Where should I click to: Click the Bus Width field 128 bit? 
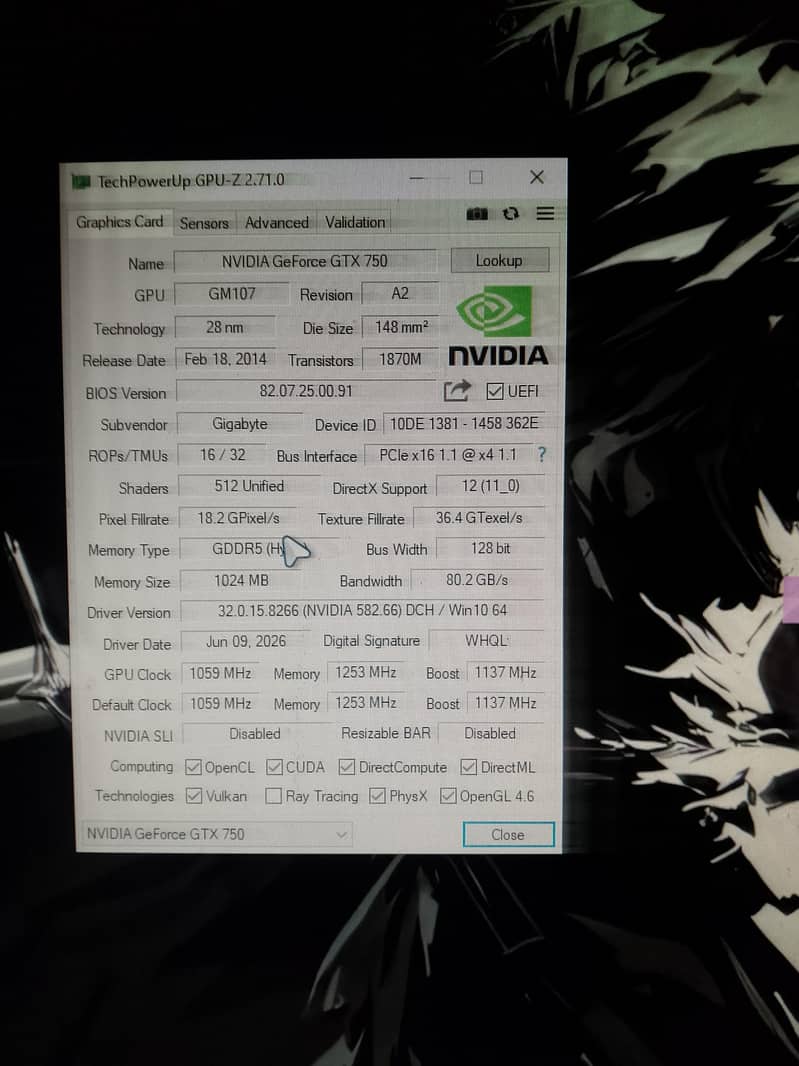click(x=490, y=549)
